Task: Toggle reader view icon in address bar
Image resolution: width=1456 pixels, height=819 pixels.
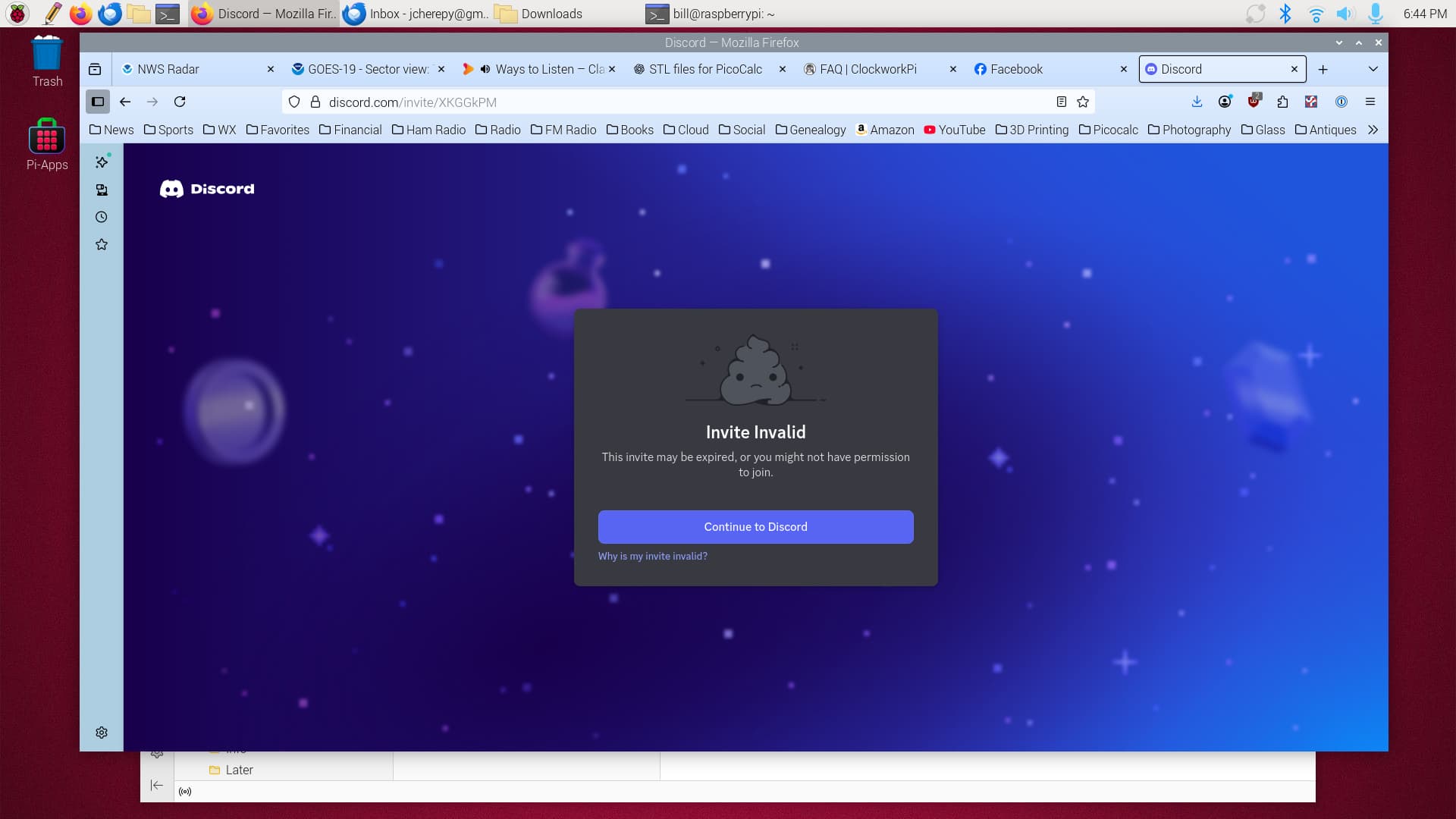Action: (1062, 102)
